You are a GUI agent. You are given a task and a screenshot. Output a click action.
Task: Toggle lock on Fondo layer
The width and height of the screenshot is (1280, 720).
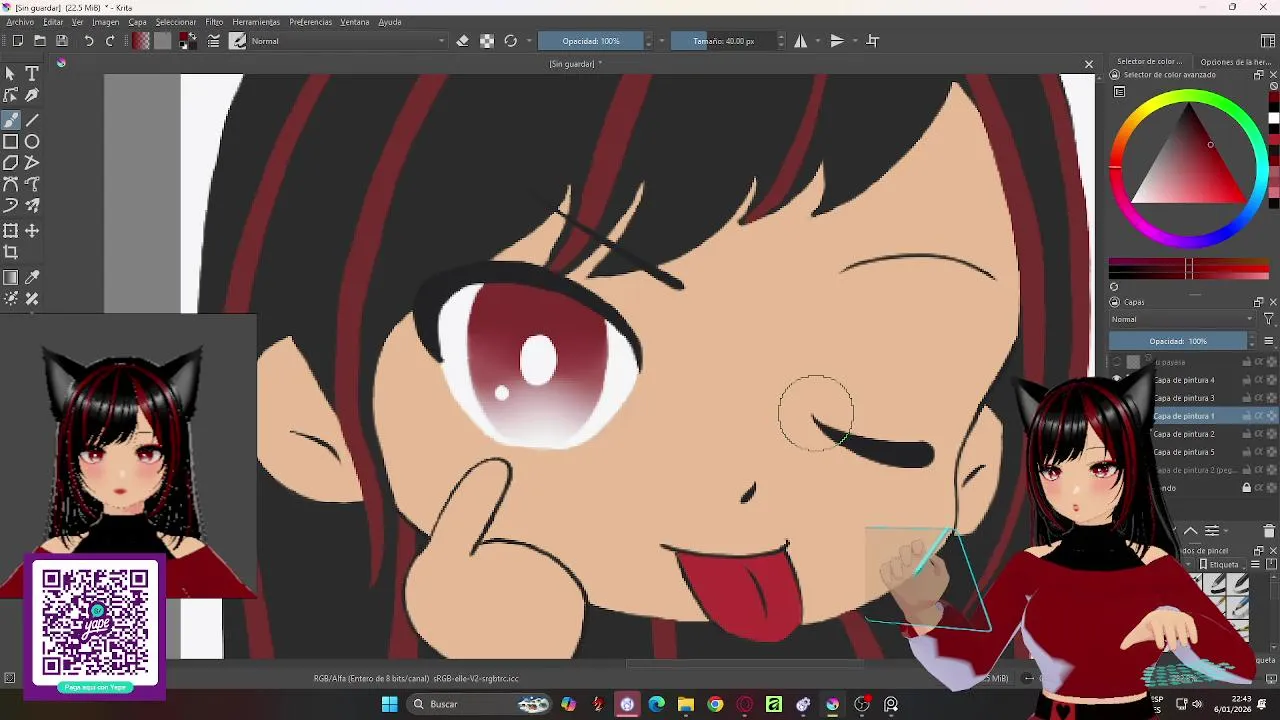click(x=1247, y=488)
